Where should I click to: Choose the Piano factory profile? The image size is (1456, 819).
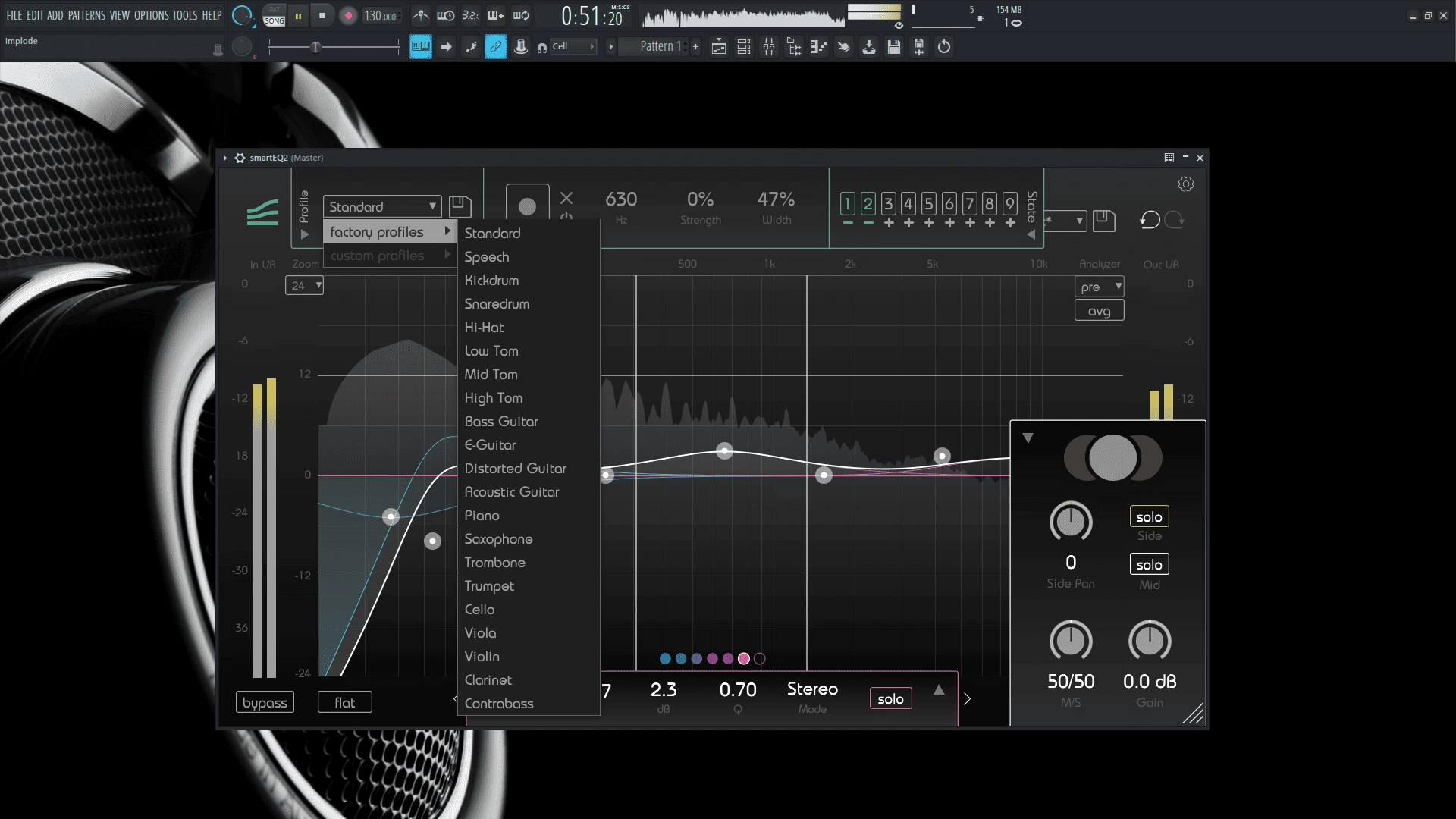coord(529,516)
